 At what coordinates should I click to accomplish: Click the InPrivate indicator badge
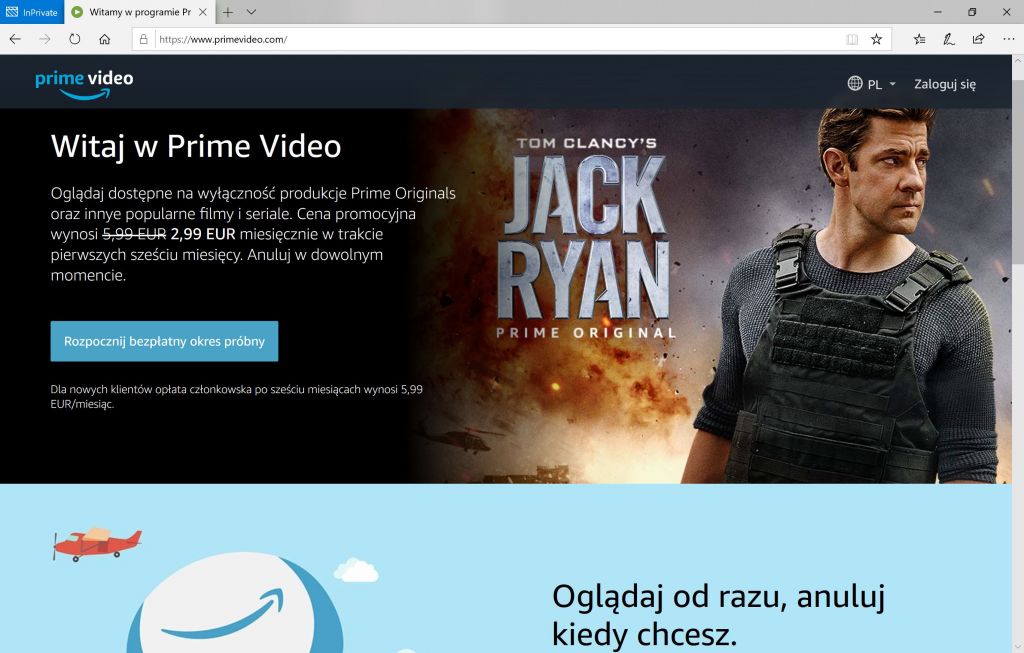coord(32,12)
